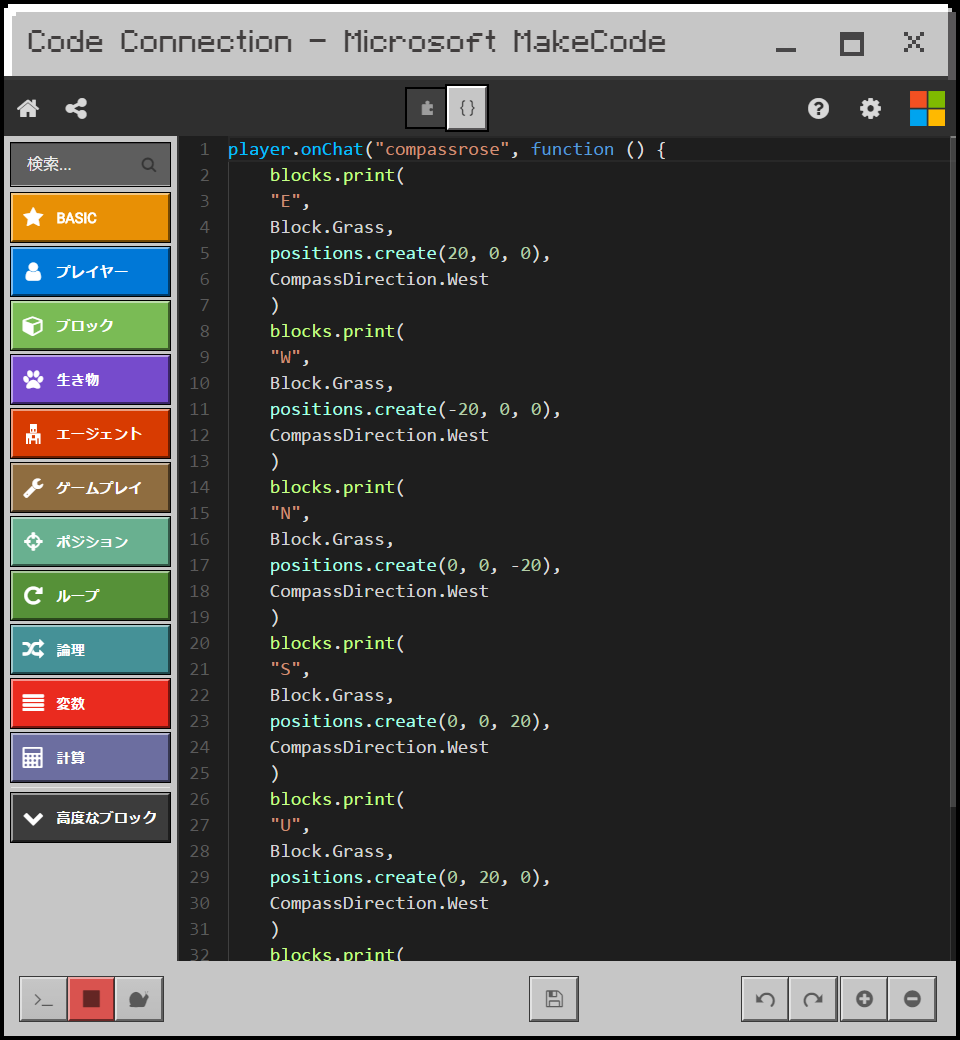Viewport: 960px width, 1040px height.
Task: Open the 生き物 category
Action: (x=90, y=379)
